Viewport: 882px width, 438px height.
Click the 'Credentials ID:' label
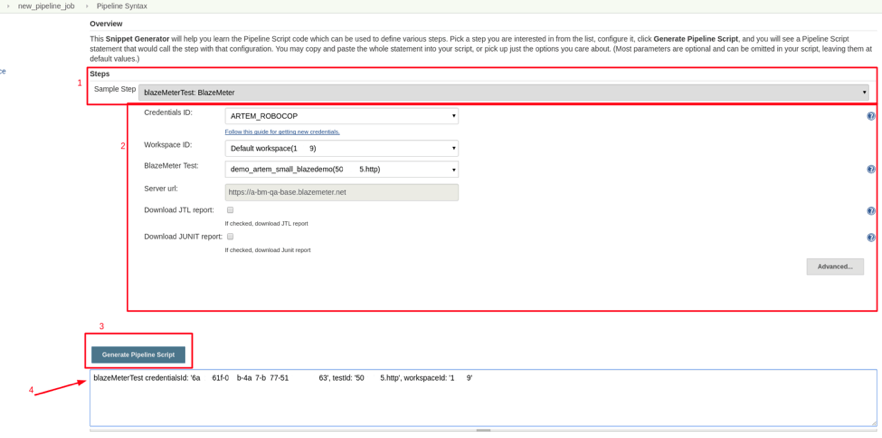(168, 112)
